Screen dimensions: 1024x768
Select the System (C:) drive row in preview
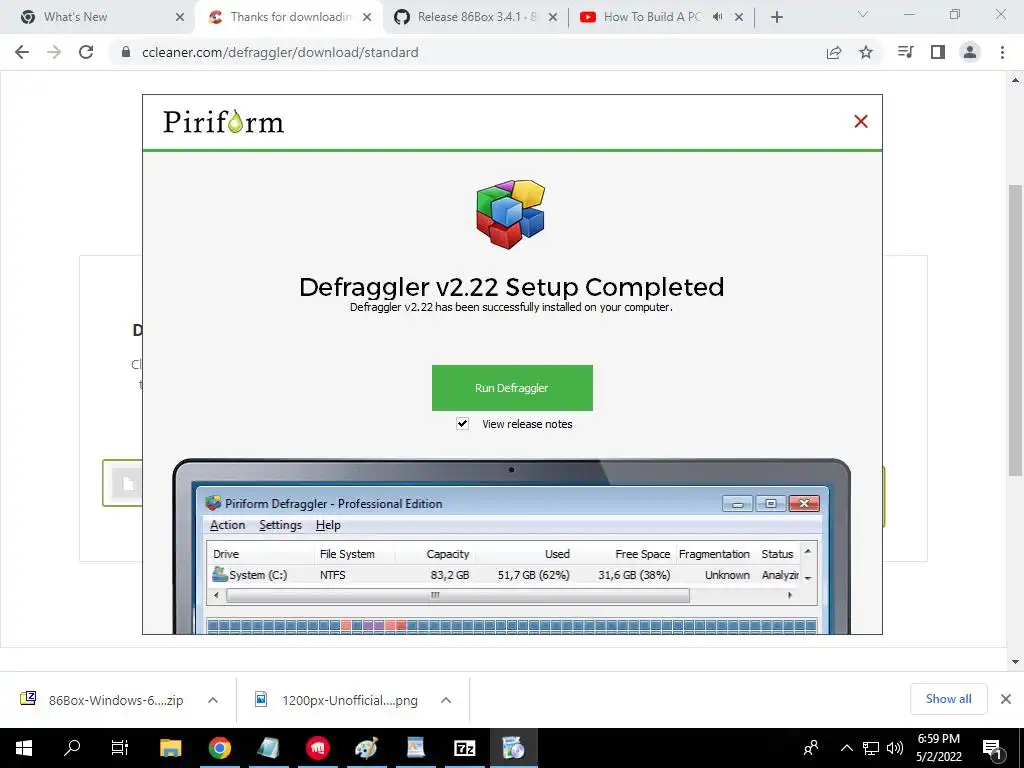(x=504, y=575)
